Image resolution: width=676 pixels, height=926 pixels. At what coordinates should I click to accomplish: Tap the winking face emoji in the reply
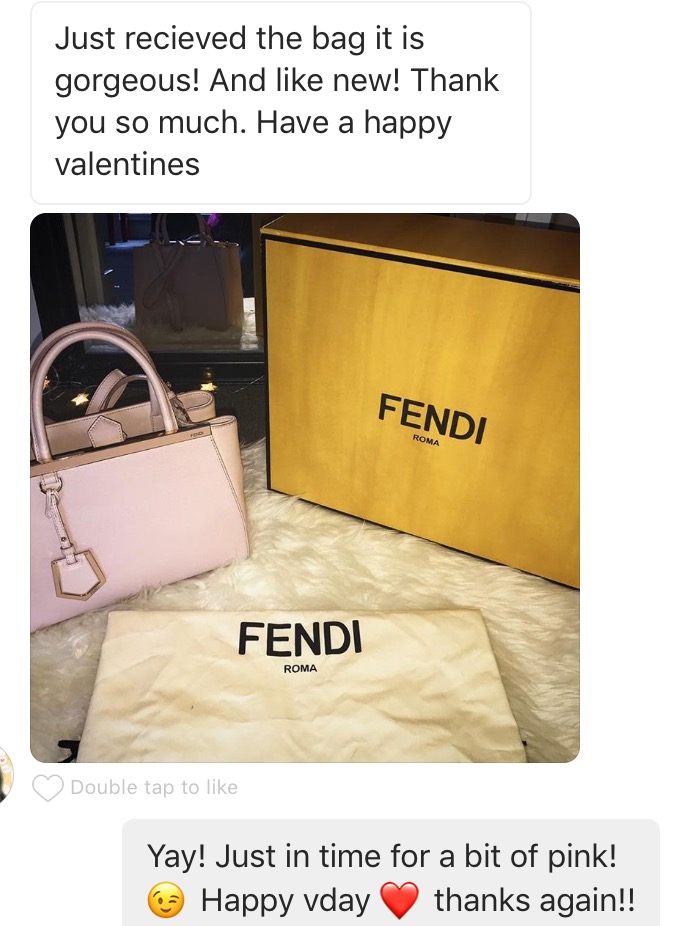click(x=165, y=901)
